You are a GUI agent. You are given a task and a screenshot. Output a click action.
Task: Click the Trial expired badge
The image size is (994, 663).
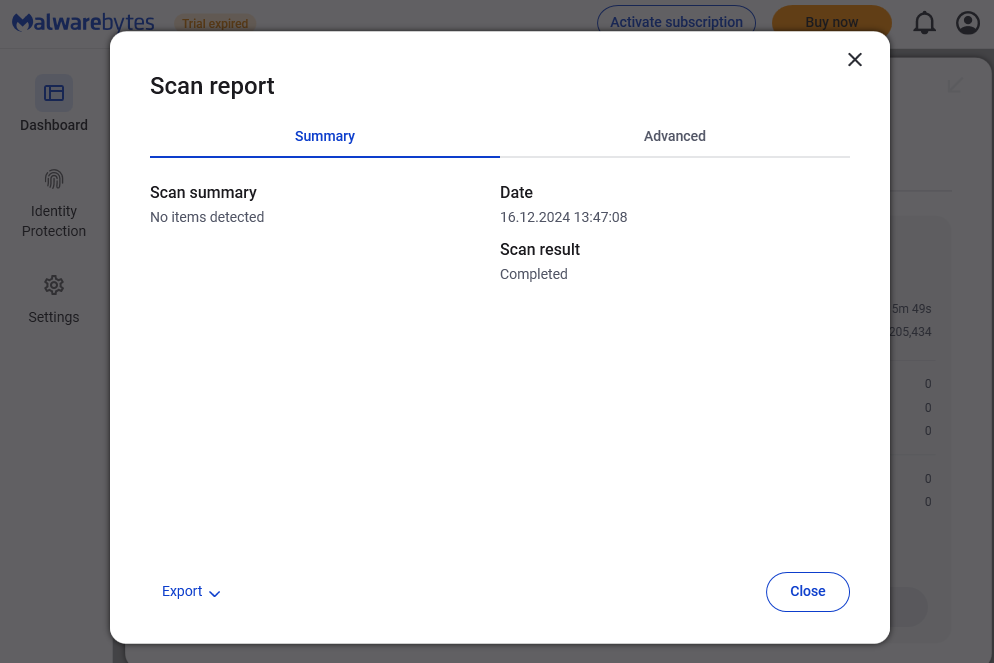click(x=215, y=23)
